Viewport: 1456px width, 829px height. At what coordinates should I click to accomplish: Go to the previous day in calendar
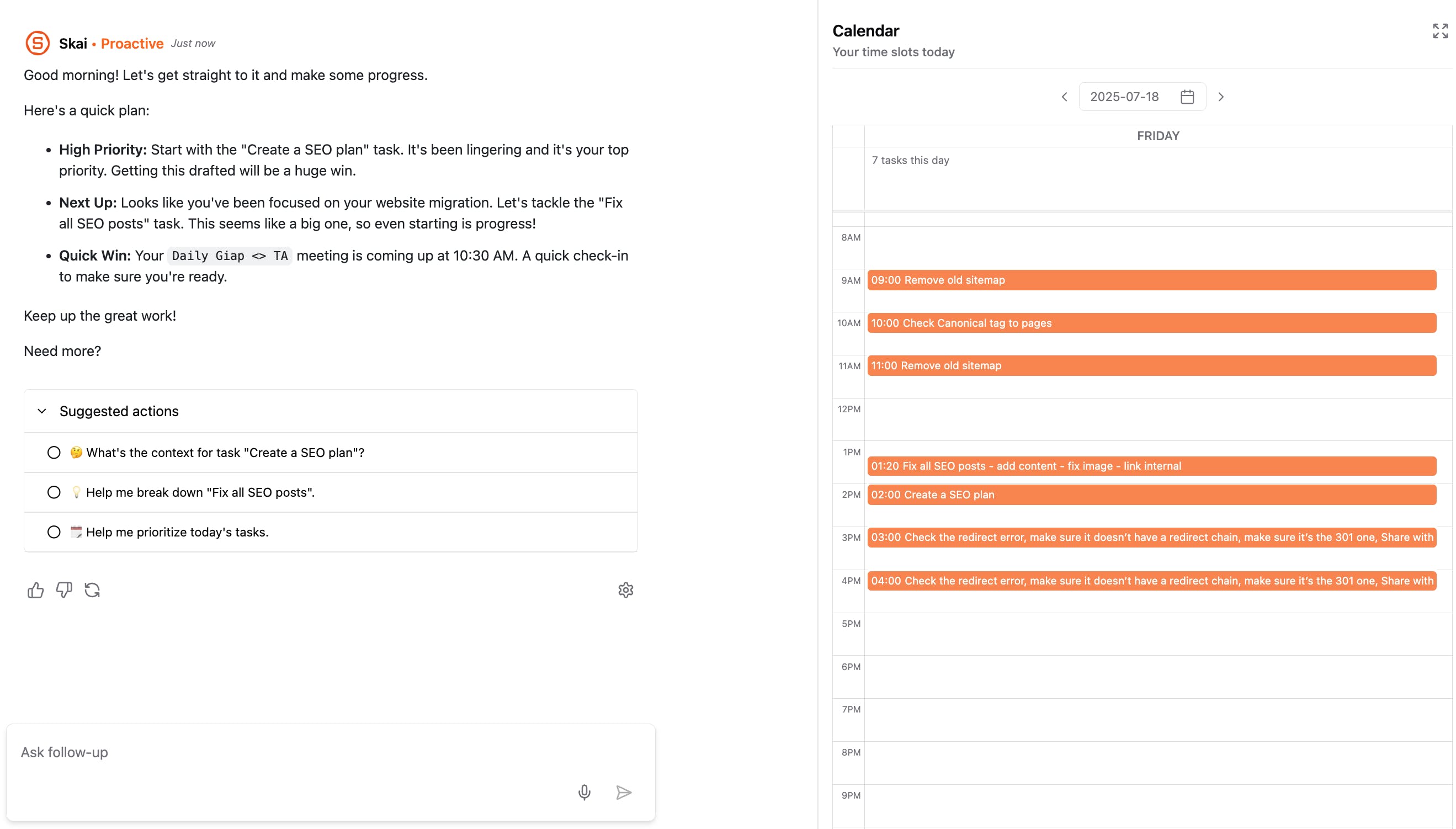[x=1064, y=97]
